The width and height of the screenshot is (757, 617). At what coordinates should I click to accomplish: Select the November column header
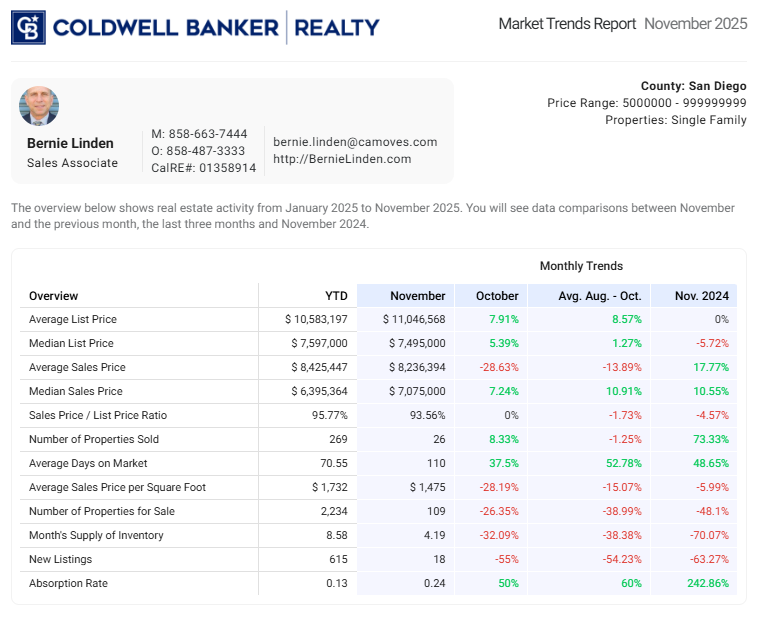(x=417, y=296)
